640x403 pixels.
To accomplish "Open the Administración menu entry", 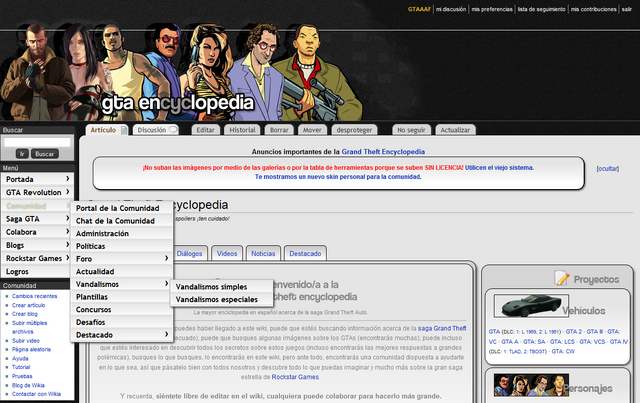I will click(122, 234).
